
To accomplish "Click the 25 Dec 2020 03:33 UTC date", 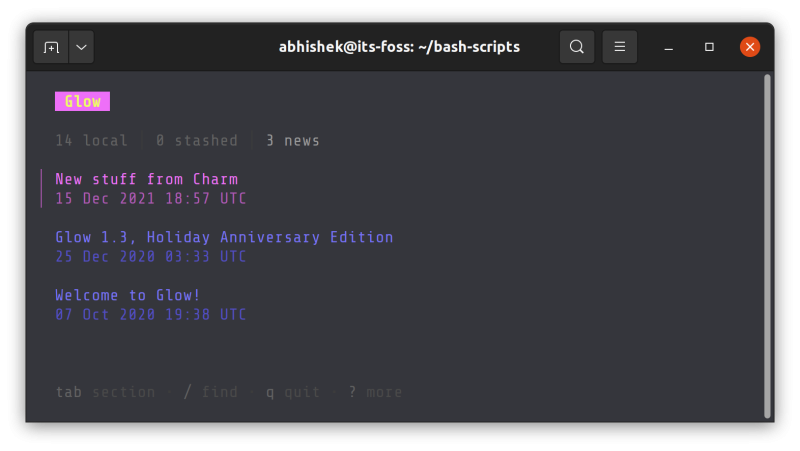I will 151,257.
